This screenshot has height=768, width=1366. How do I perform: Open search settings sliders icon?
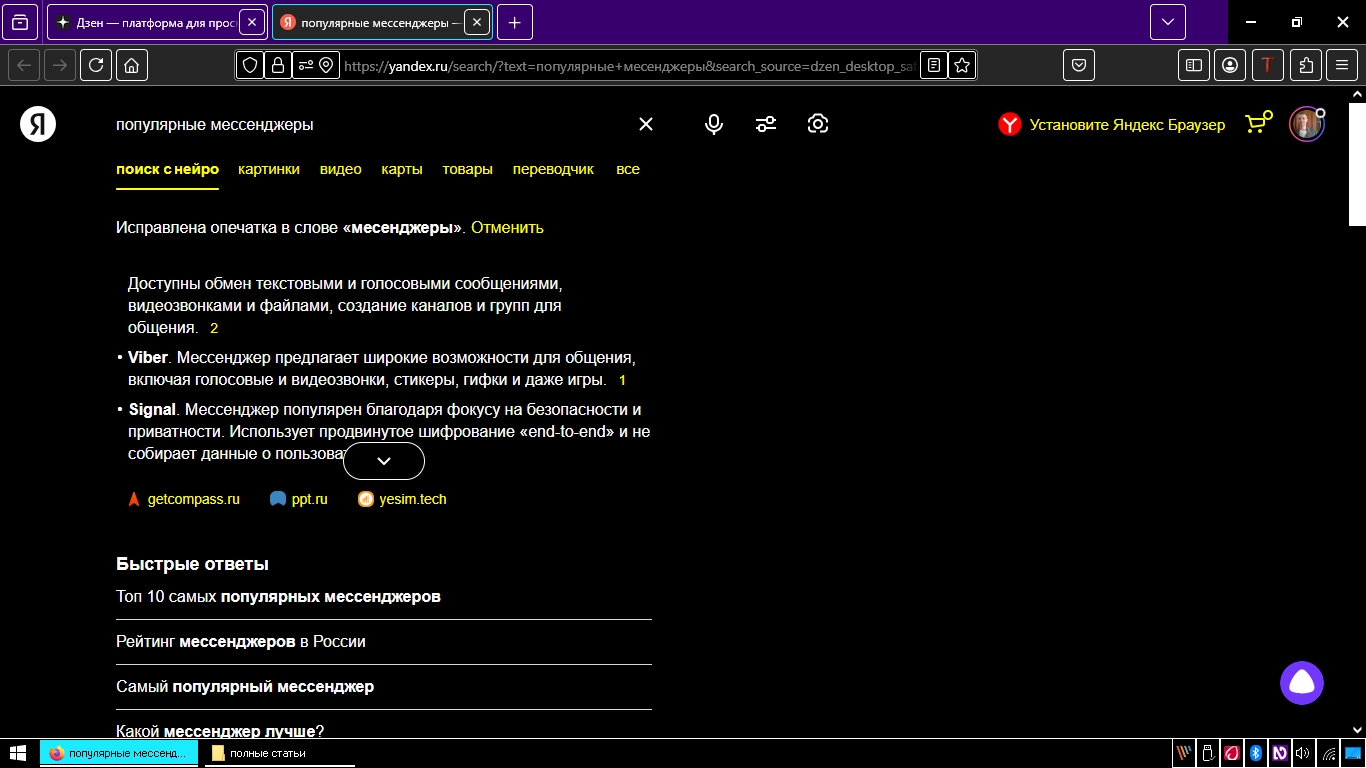(x=766, y=124)
